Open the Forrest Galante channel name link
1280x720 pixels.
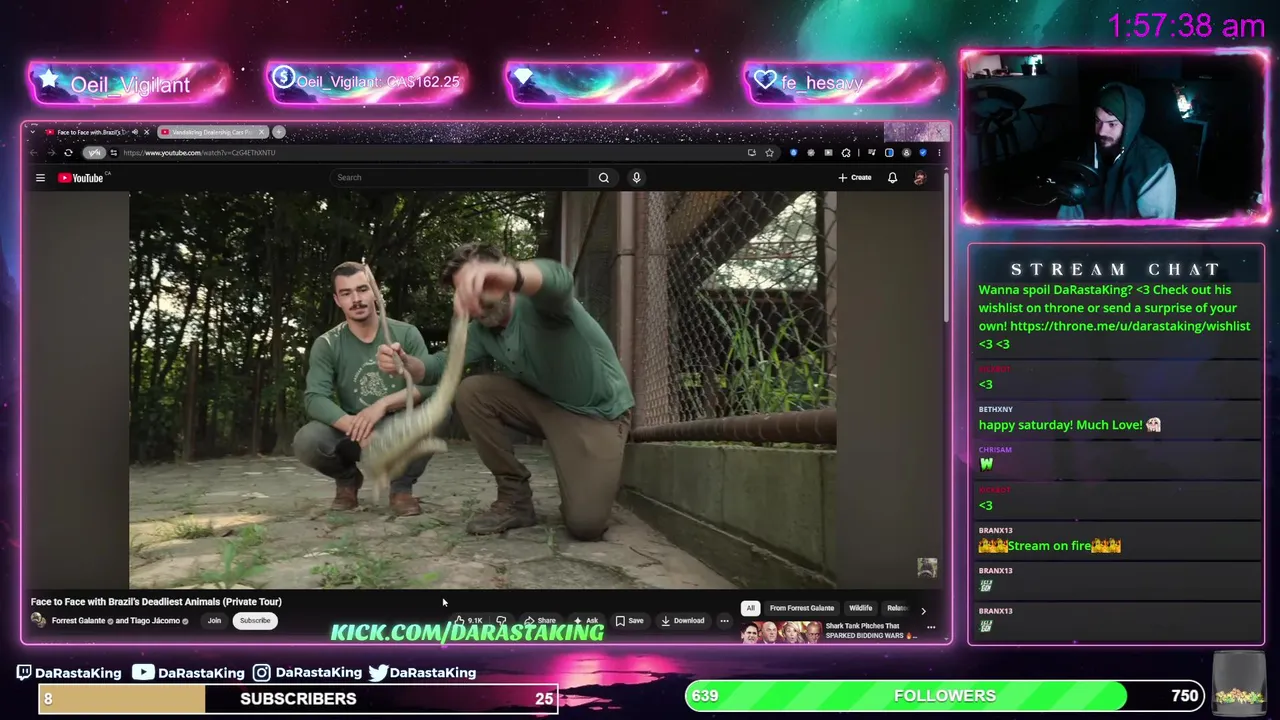click(x=78, y=621)
